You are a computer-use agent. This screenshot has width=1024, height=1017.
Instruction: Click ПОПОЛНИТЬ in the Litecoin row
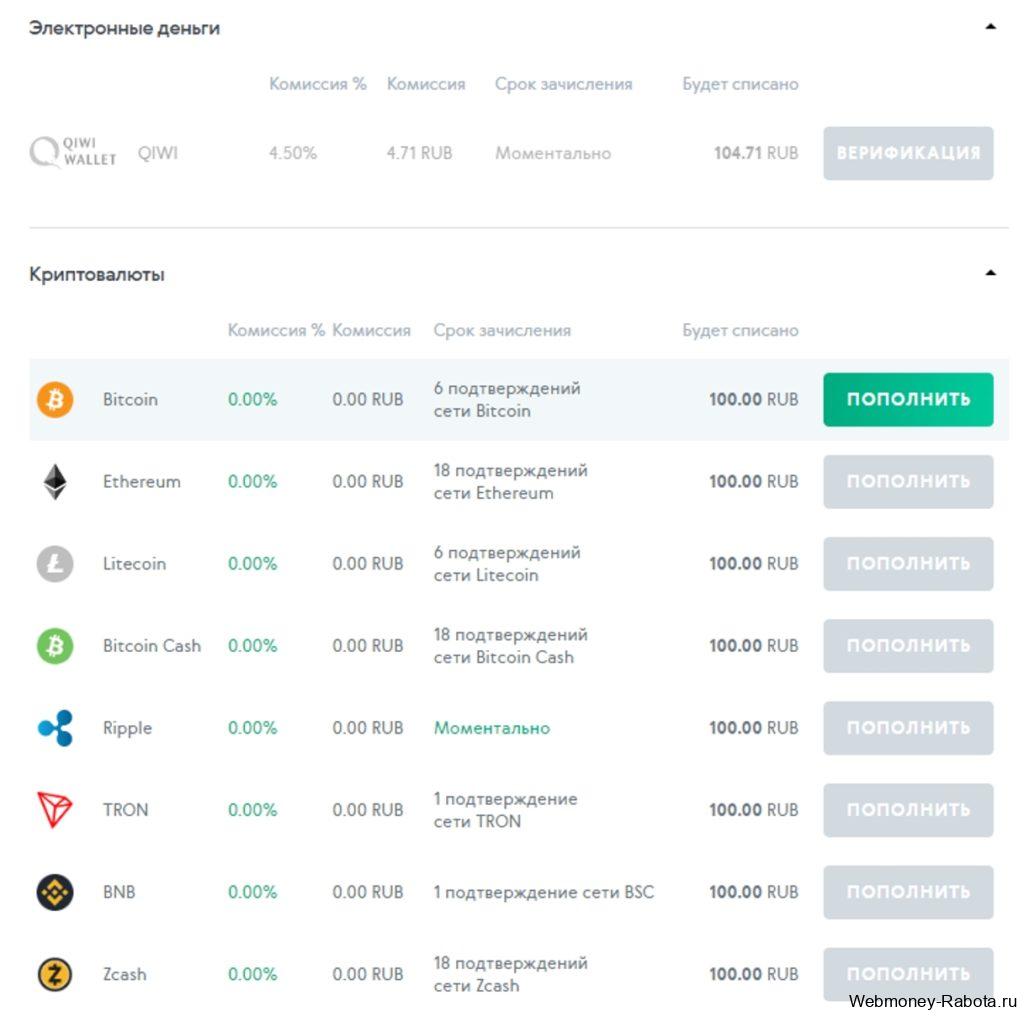(x=908, y=564)
